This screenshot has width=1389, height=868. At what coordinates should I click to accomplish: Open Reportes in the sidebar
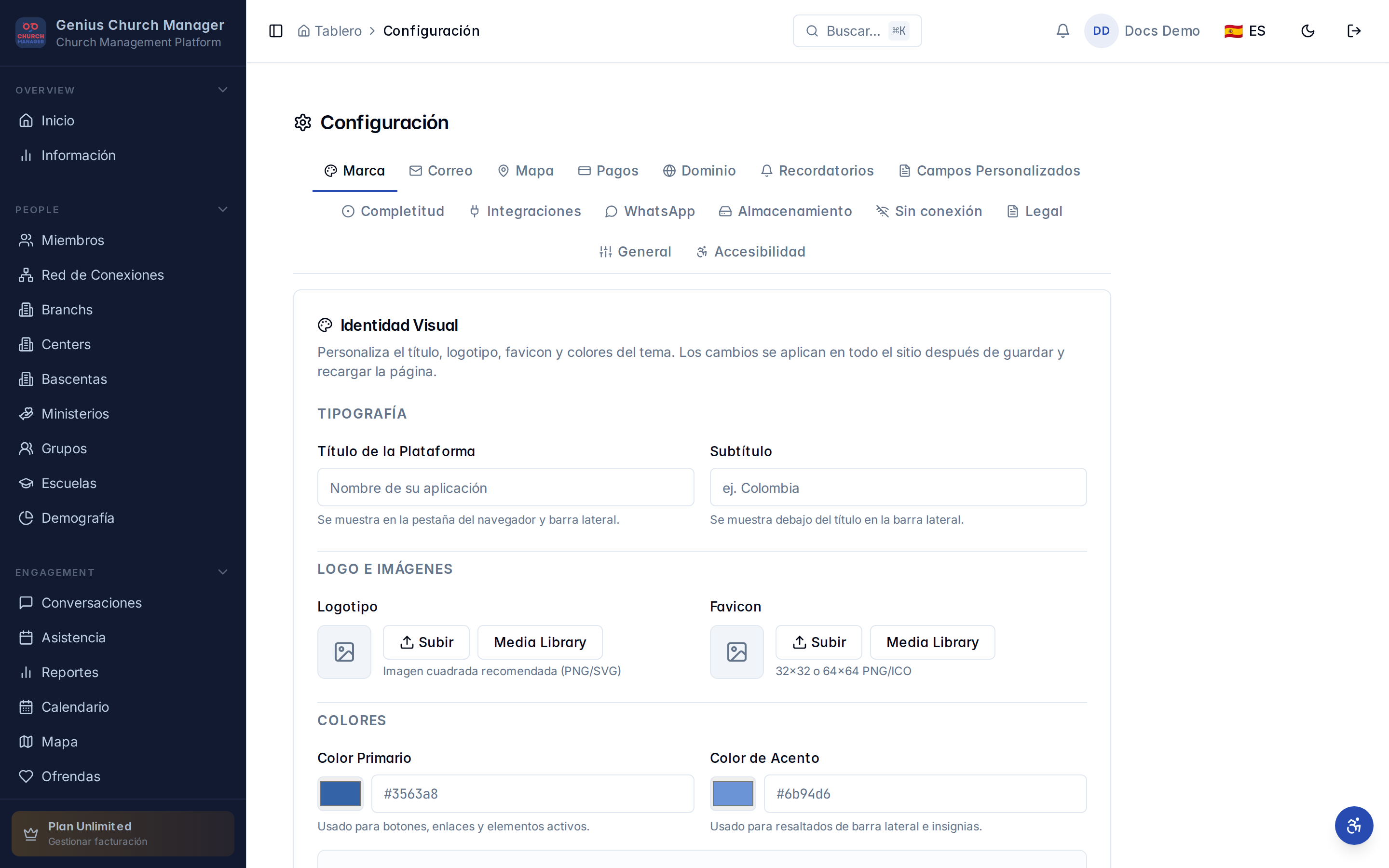123,672
